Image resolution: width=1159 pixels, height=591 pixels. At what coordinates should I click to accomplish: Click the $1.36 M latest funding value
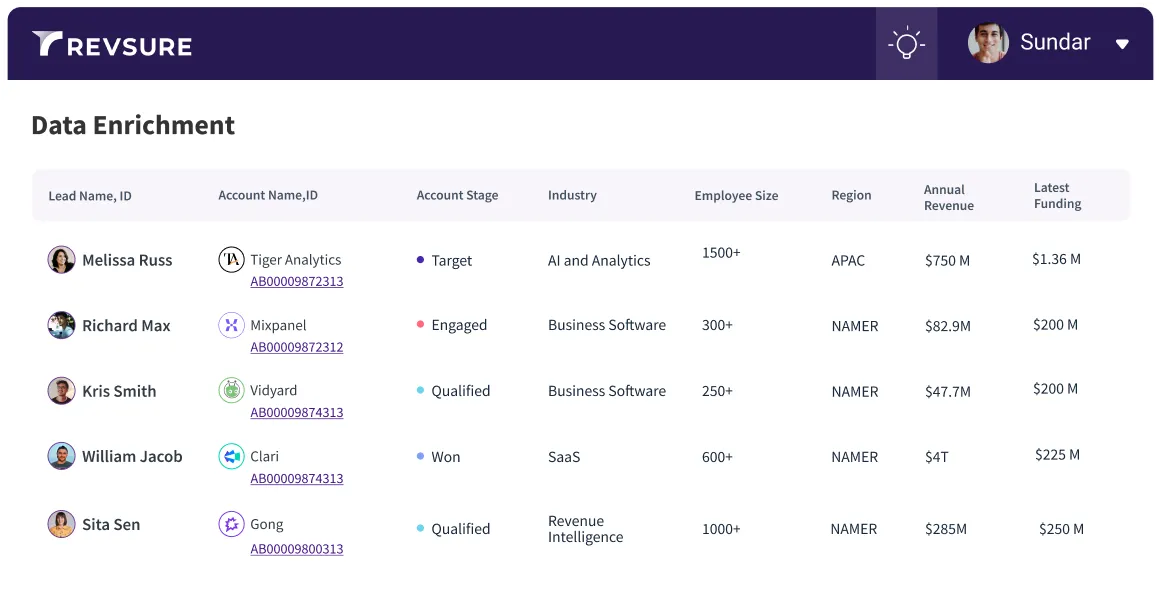(1057, 259)
